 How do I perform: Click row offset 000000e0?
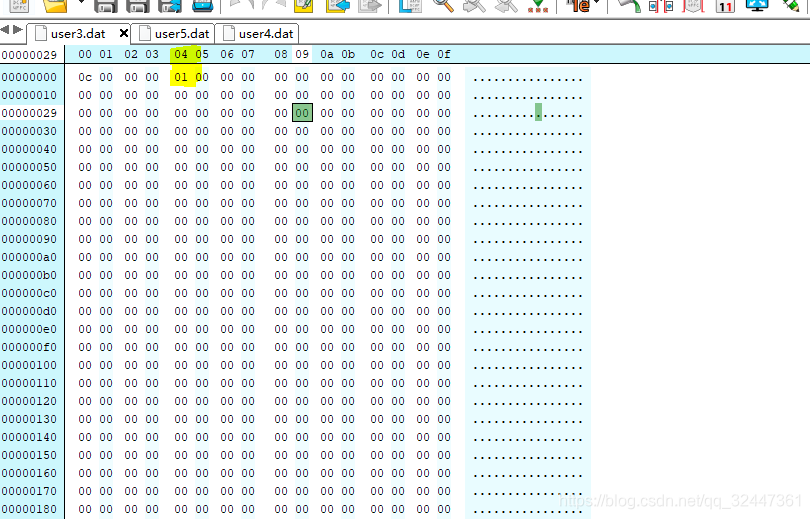pos(29,329)
